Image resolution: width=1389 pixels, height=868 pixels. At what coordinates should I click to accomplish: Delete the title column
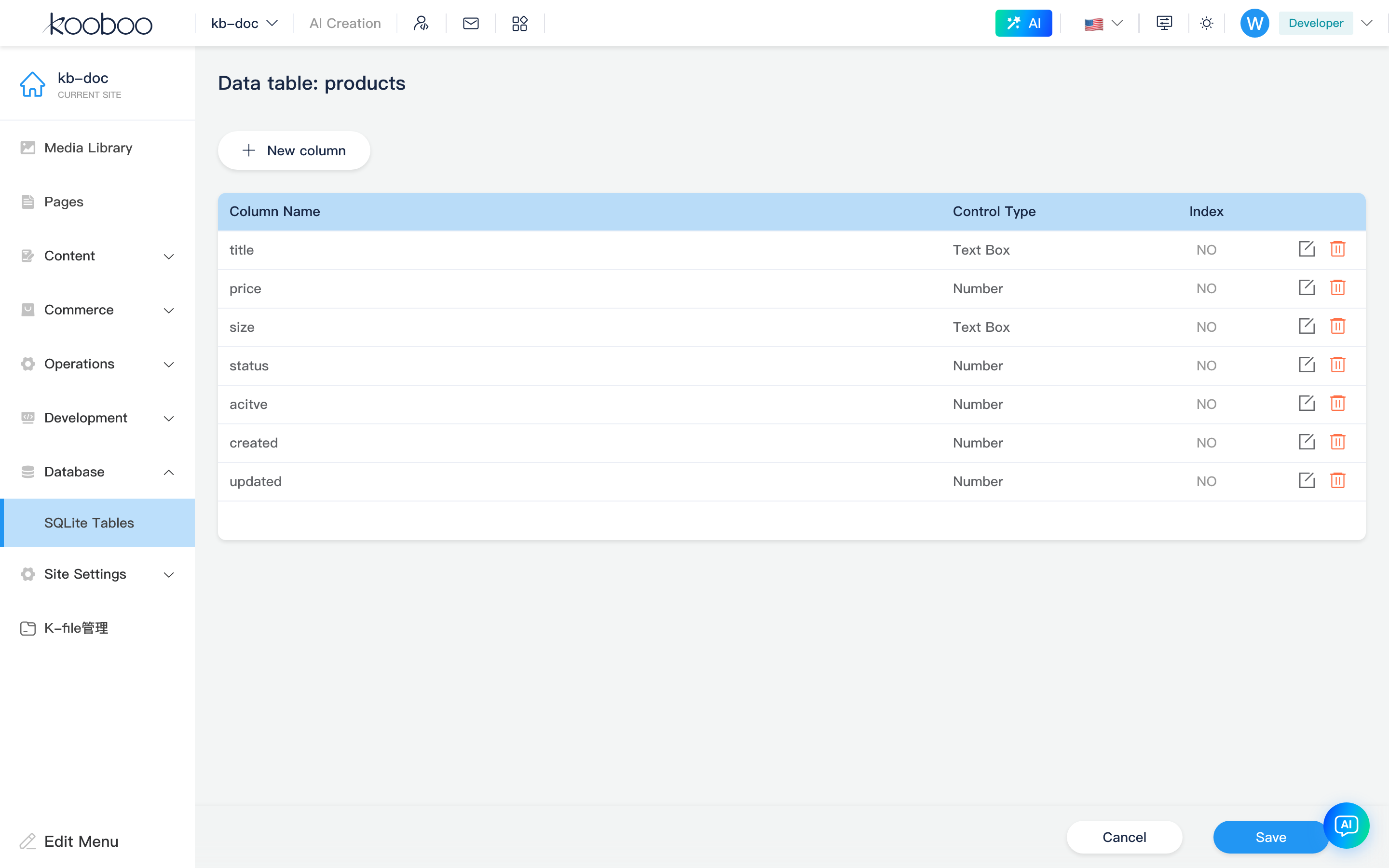point(1337,249)
